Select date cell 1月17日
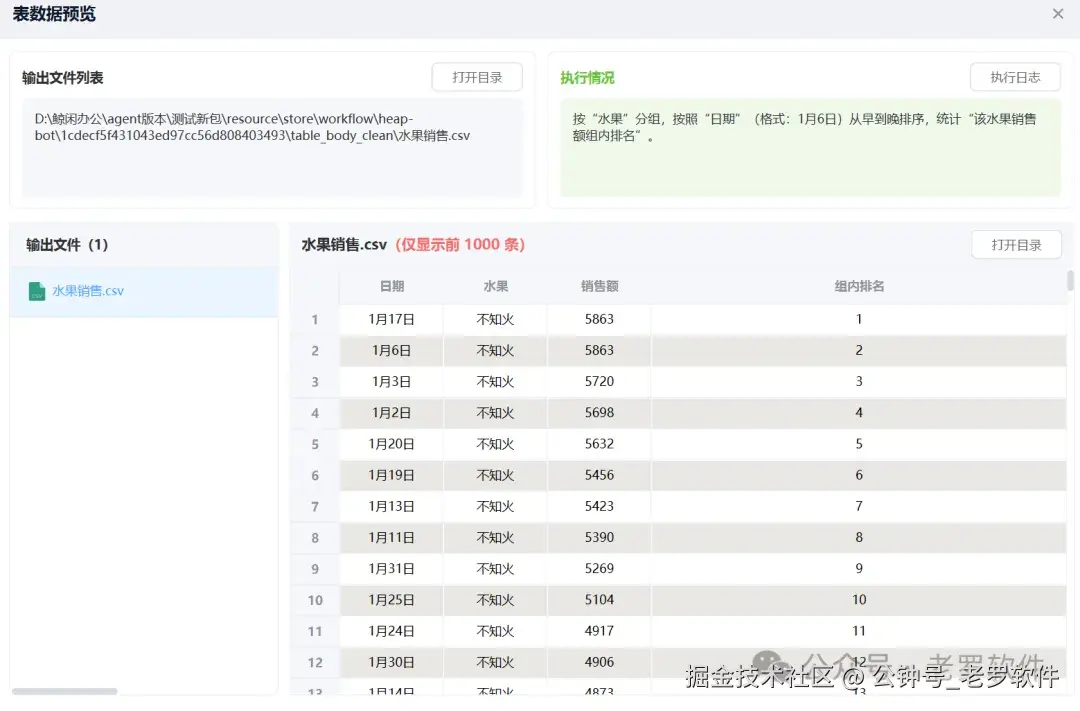1080x711 pixels. coord(391,319)
